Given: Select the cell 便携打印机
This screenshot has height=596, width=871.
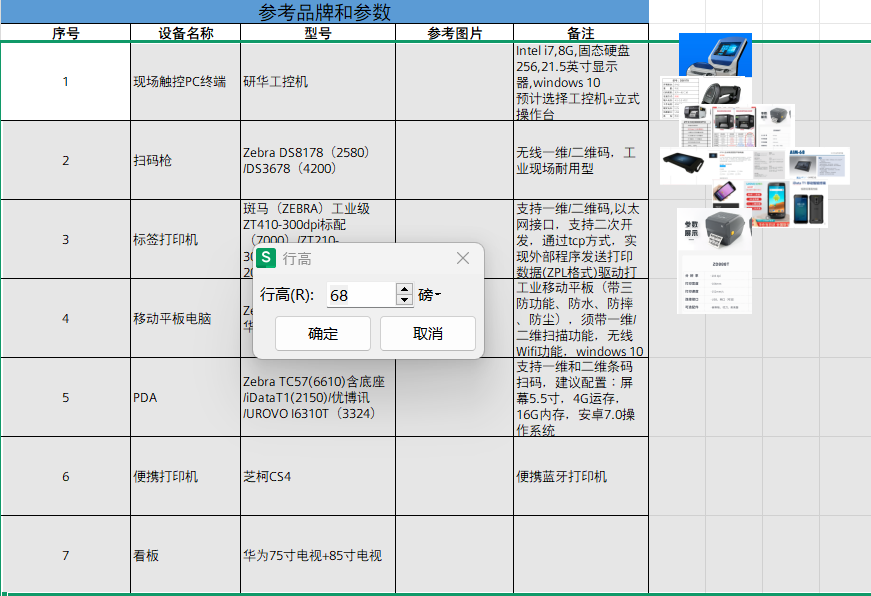Looking at the screenshot, I should click(x=186, y=476).
